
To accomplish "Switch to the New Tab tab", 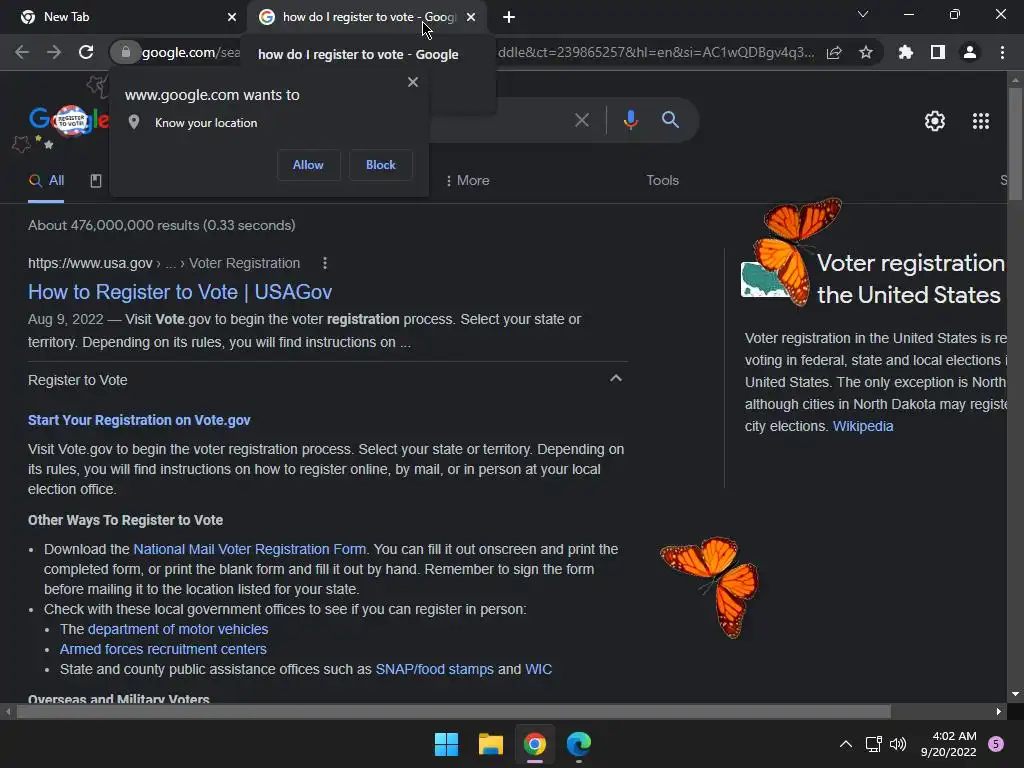I will [x=124, y=18].
